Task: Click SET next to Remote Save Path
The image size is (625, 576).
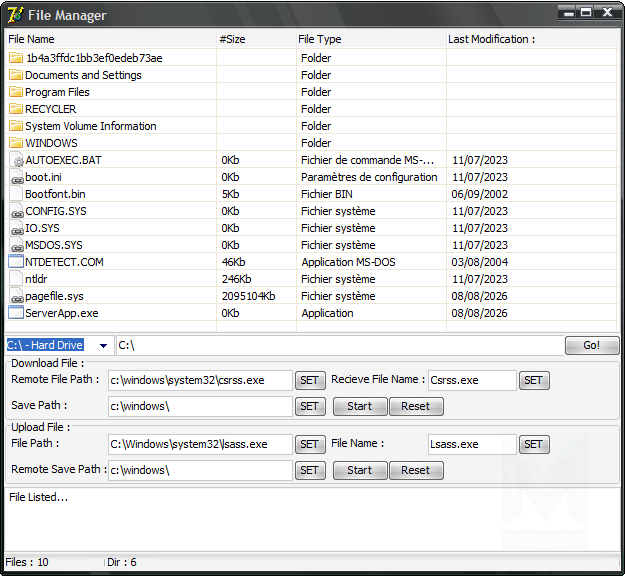Action: point(310,470)
